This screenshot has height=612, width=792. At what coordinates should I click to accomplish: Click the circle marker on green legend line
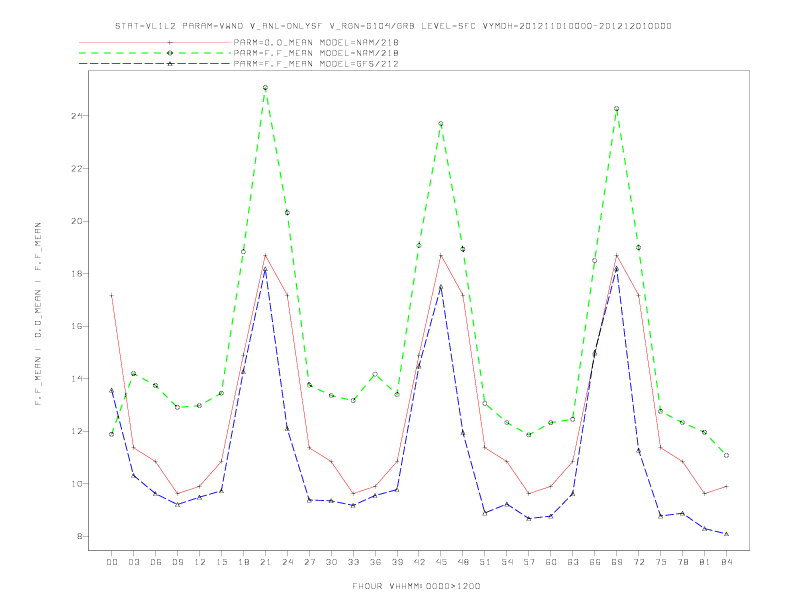(170, 53)
